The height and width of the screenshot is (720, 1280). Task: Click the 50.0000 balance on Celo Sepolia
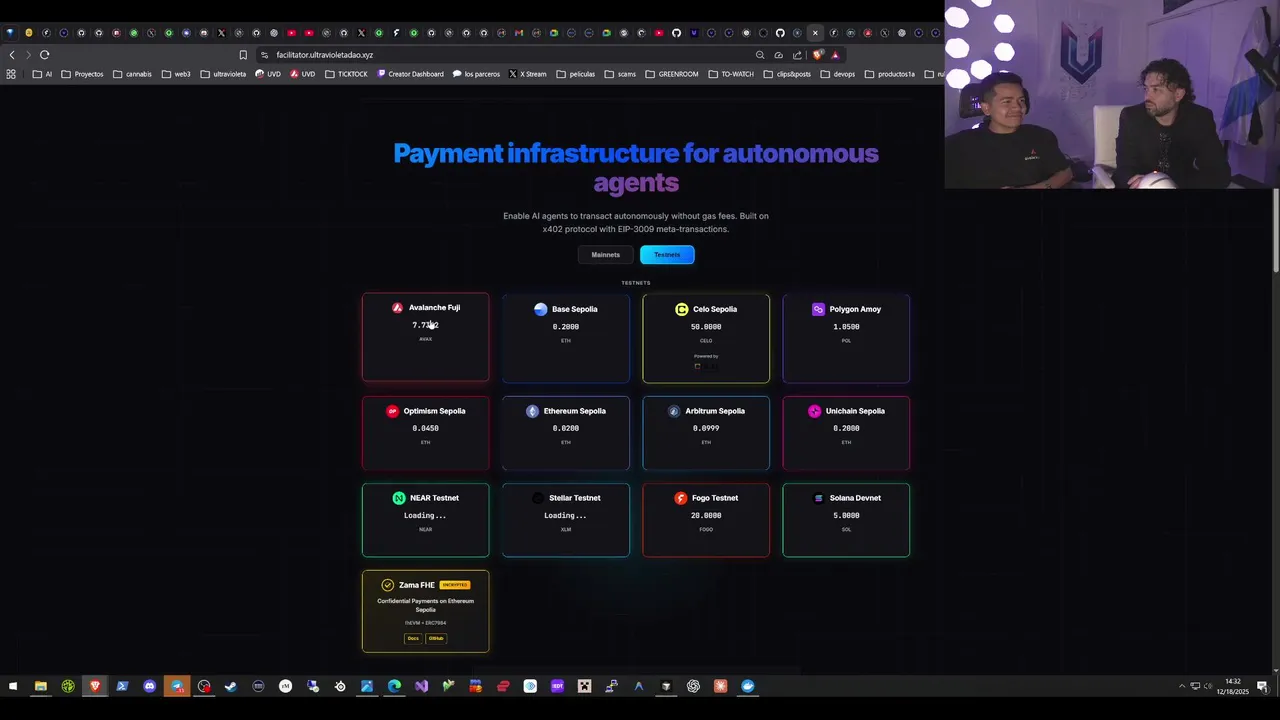pyautogui.click(x=706, y=327)
